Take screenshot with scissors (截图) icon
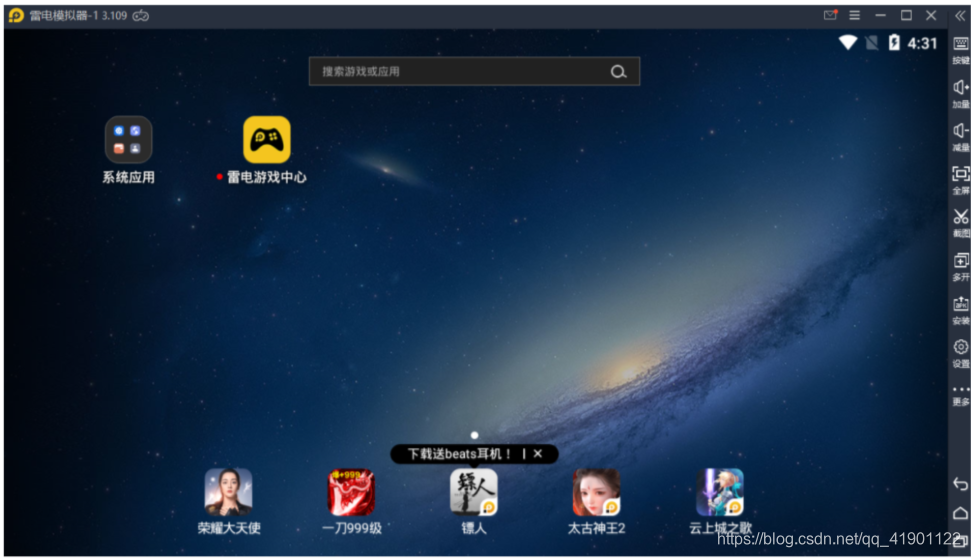The width and height of the screenshot is (971, 558). coord(960,224)
